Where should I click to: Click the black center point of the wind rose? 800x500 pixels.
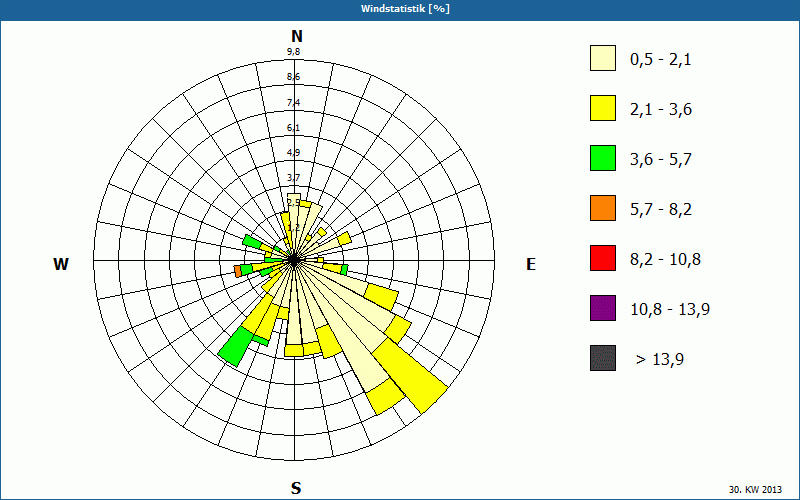[x=294, y=260]
